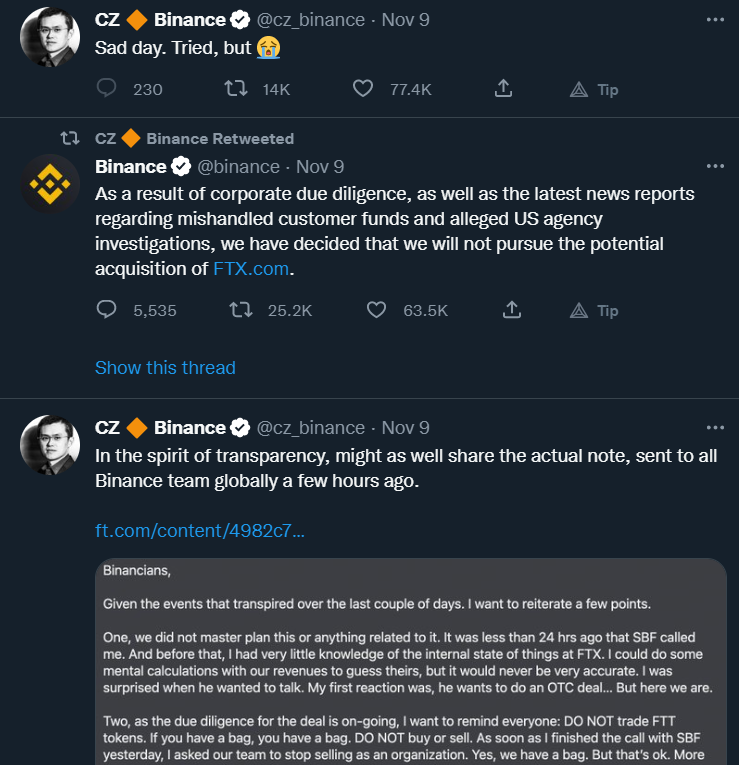Viewport: 739px width, 765px height.
Task: Like the "Sad day" tweet
Action: 364,89
